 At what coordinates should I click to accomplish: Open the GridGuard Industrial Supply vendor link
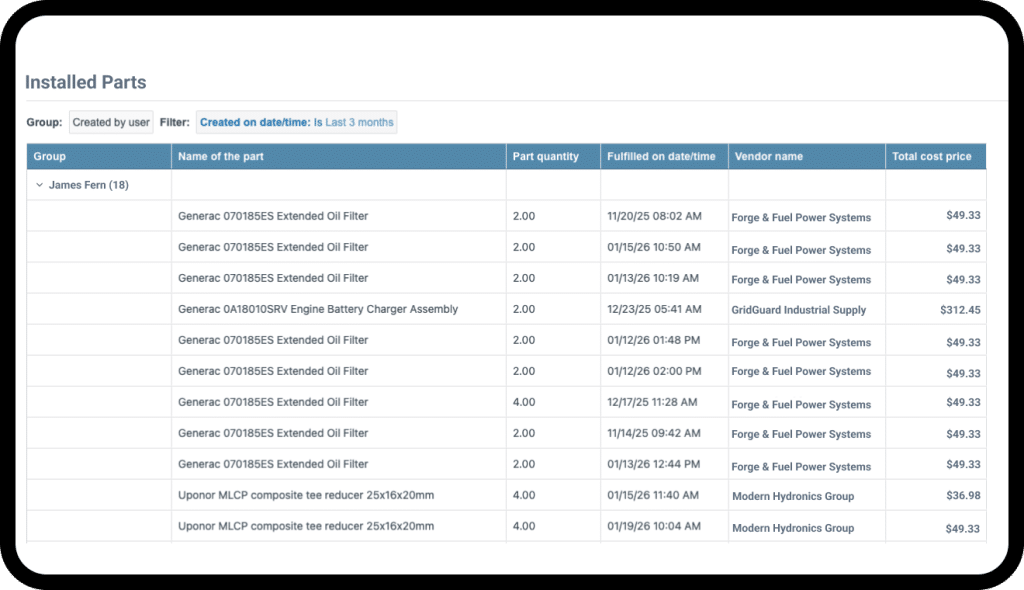[797, 310]
